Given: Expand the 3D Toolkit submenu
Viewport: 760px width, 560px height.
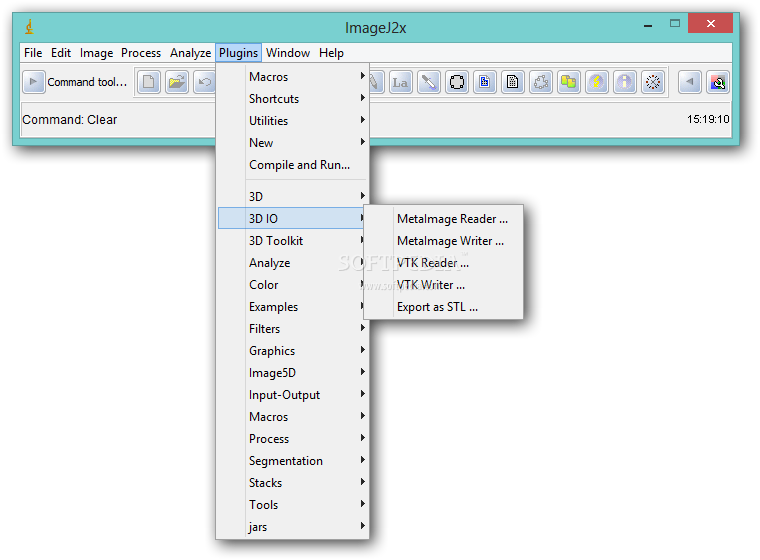Looking at the screenshot, I should [x=292, y=240].
